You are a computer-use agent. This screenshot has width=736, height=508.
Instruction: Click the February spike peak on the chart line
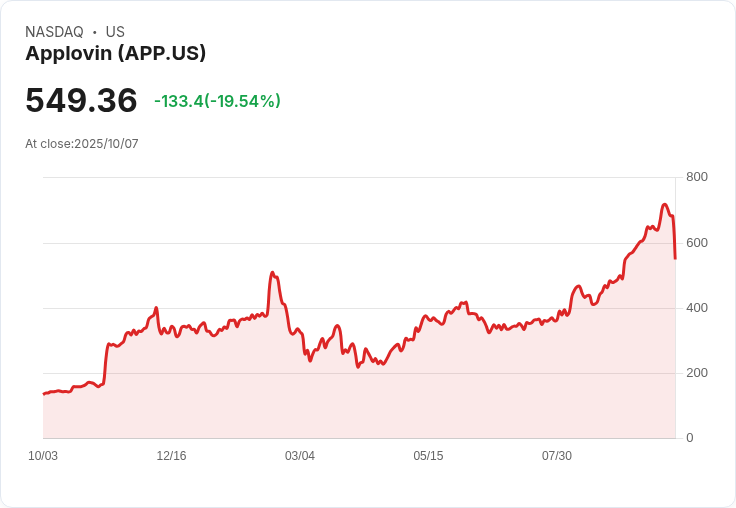[272, 272]
